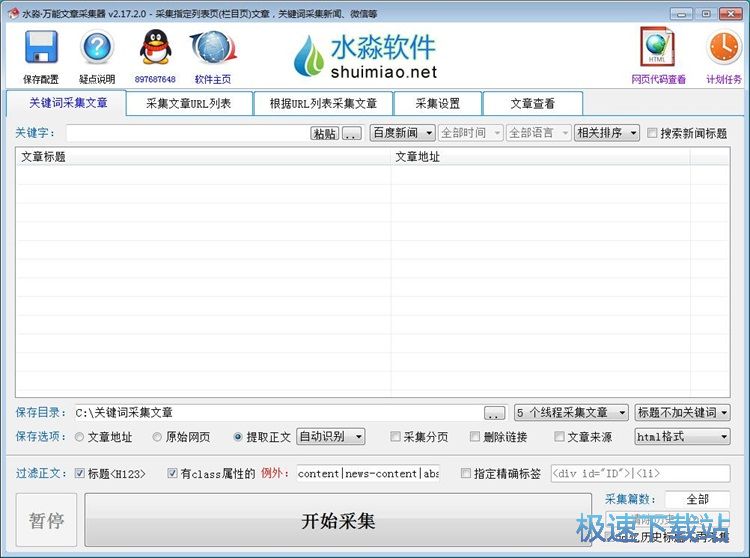This screenshot has width=750, height=558.
Task: Expand the 5个线程采集文章 dropdown
Action: (x=571, y=412)
